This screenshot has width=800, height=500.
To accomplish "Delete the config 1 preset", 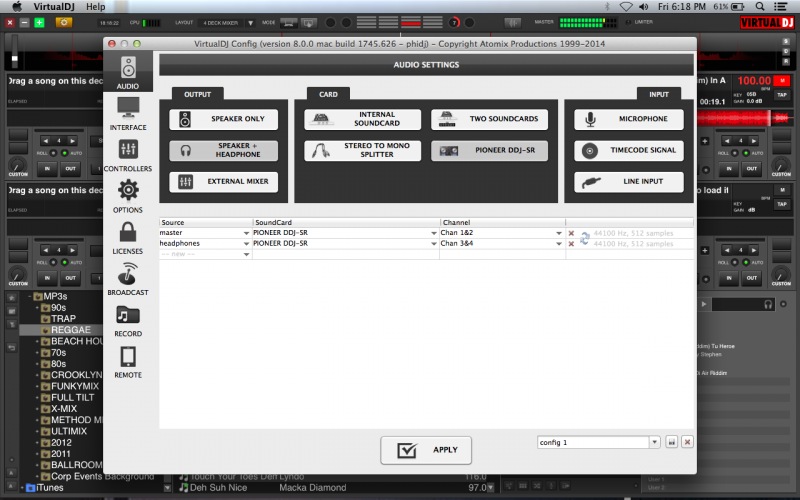I will tap(687, 442).
